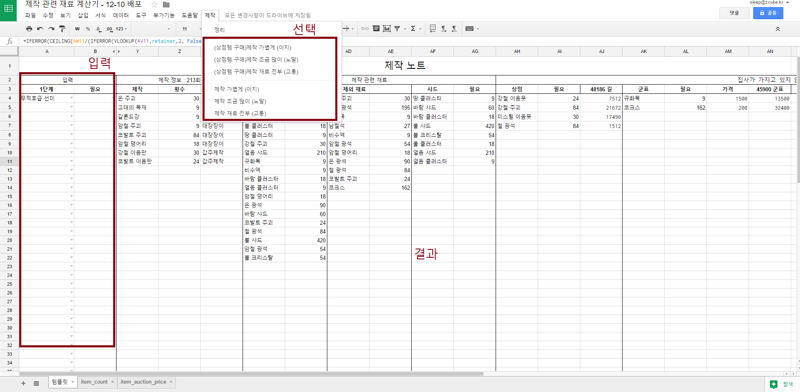Open the 부가기능 menu

pos(164,15)
